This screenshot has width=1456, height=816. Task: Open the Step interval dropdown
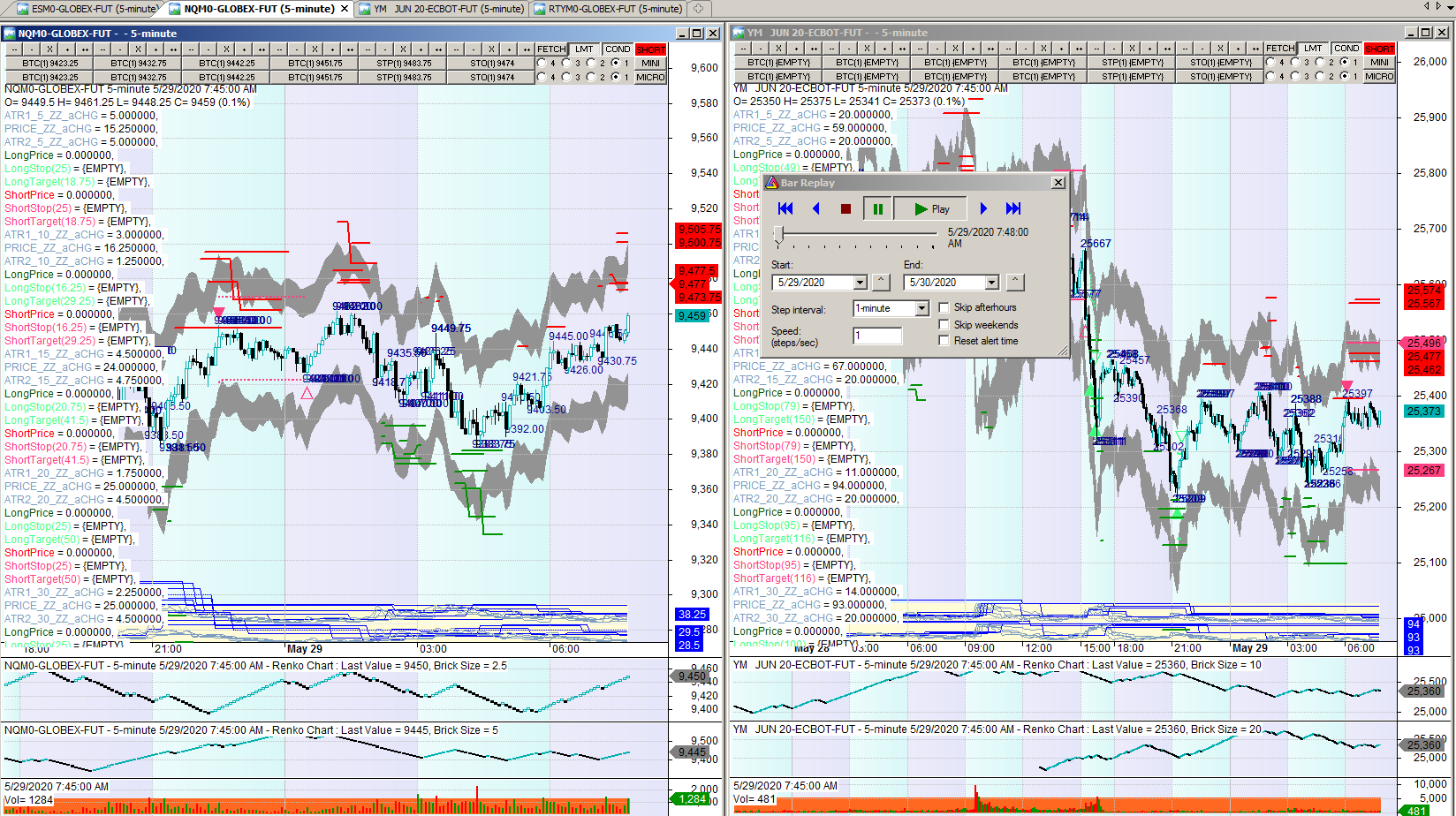(x=921, y=308)
